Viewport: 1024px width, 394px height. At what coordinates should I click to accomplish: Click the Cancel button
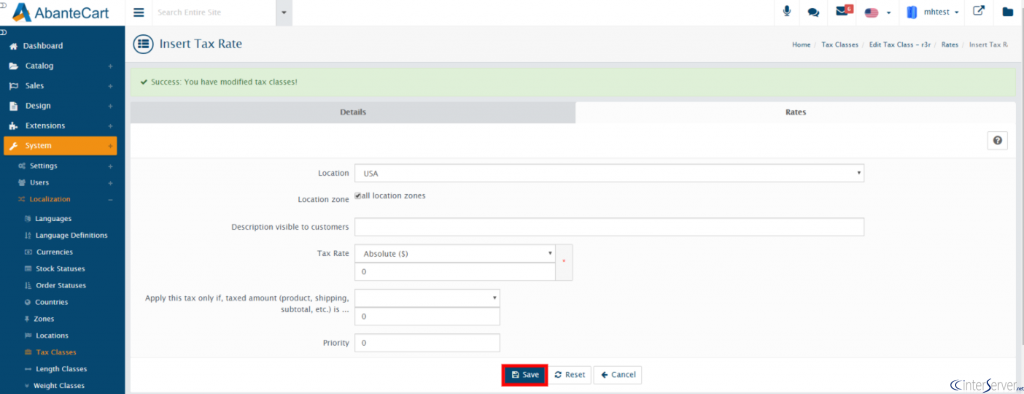[618, 375]
